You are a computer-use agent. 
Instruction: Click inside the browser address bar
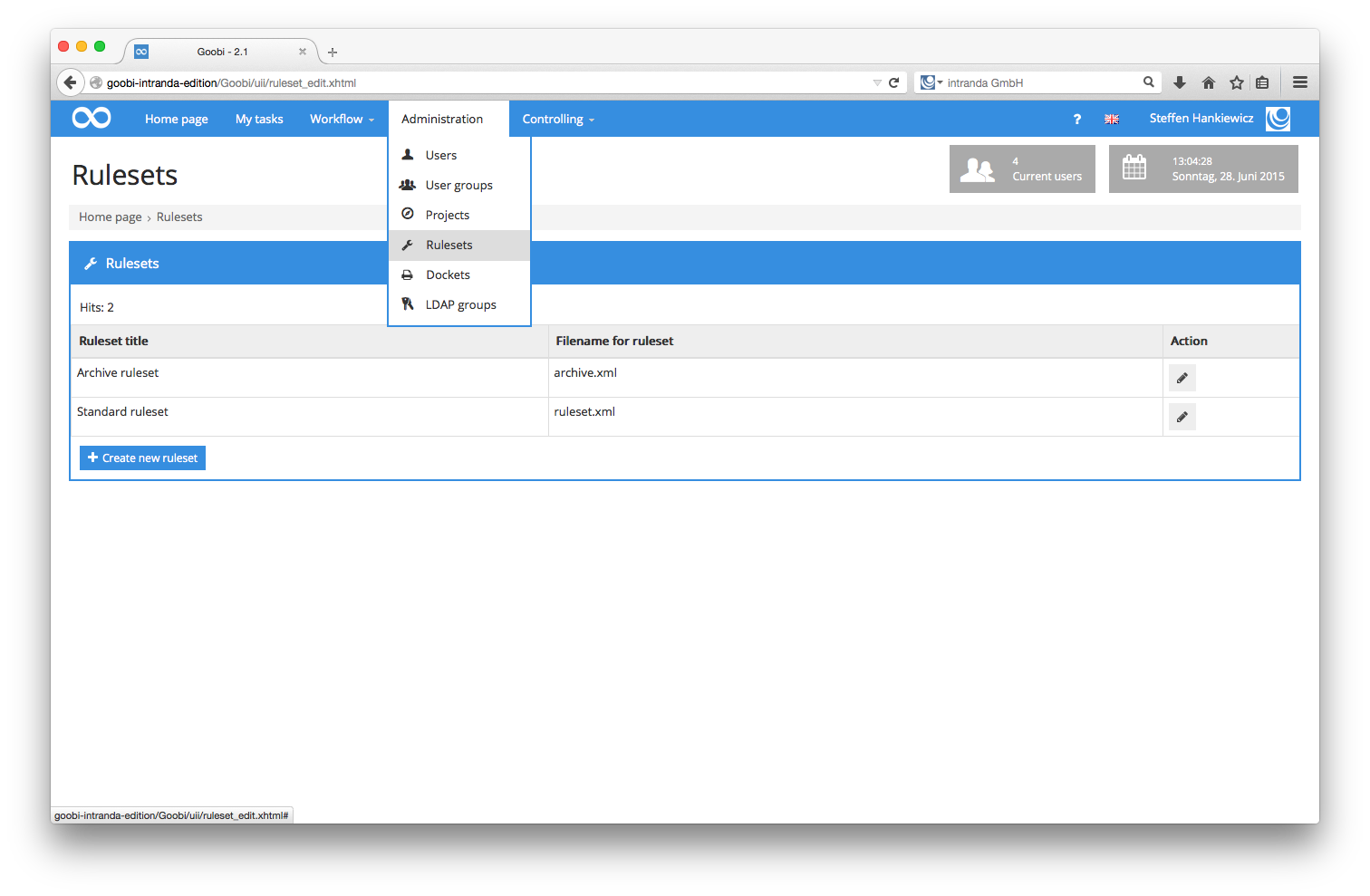coord(453,82)
